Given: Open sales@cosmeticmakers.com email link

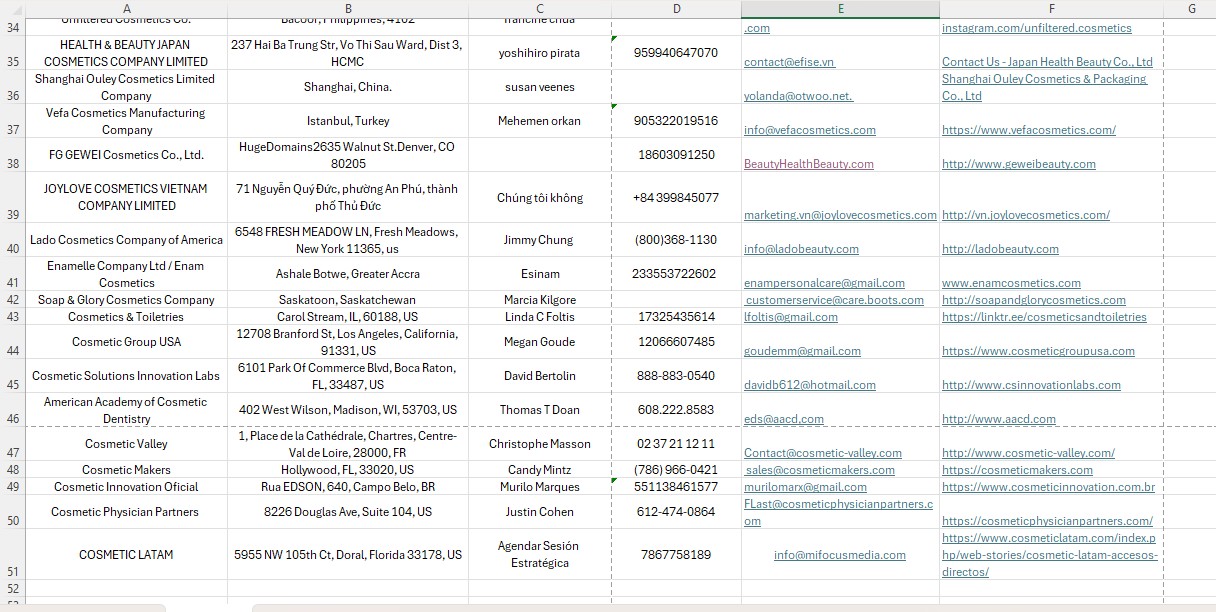Looking at the screenshot, I should pyautogui.click(x=820, y=470).
